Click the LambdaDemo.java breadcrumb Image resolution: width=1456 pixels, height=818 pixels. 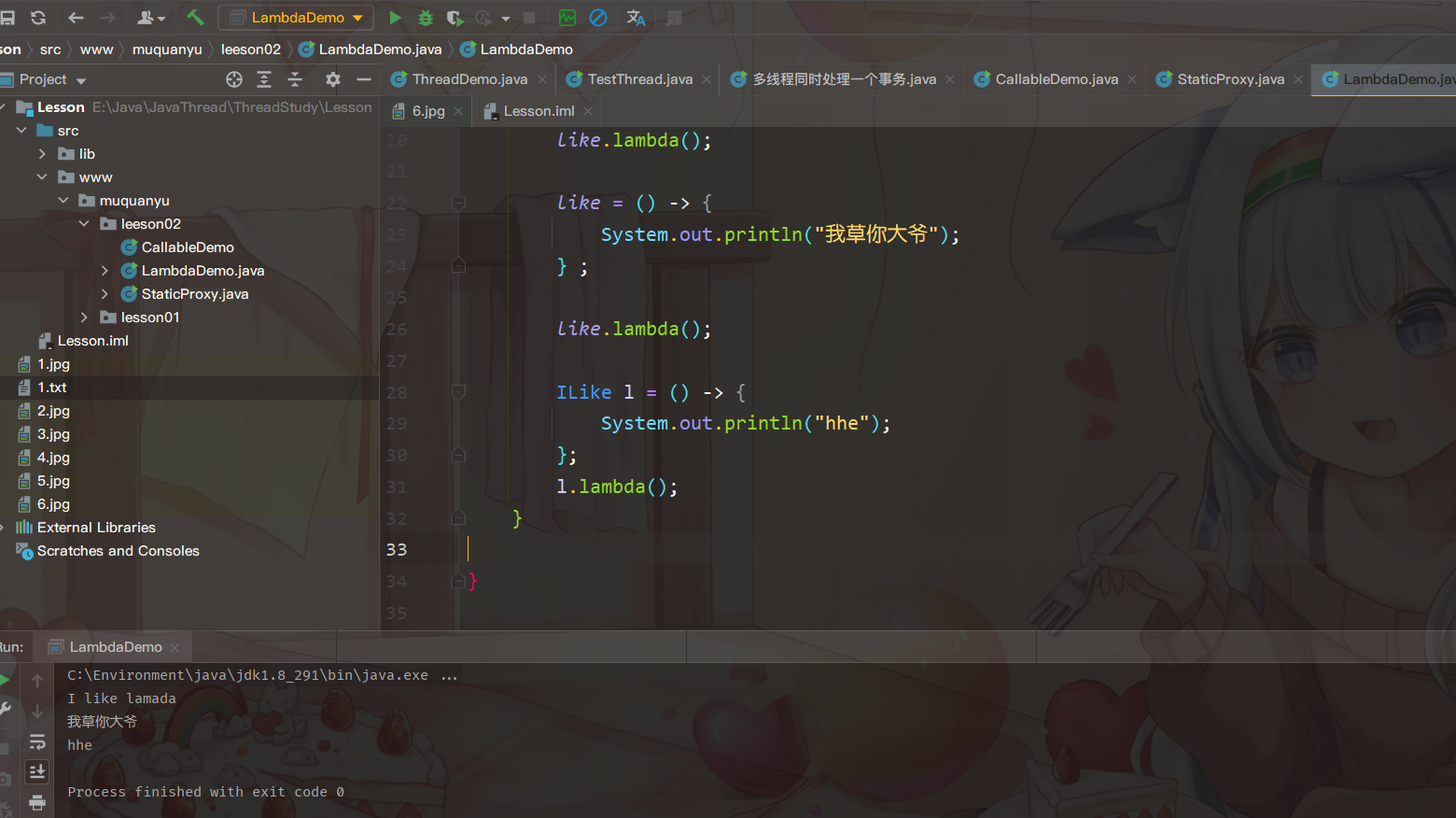371,49
